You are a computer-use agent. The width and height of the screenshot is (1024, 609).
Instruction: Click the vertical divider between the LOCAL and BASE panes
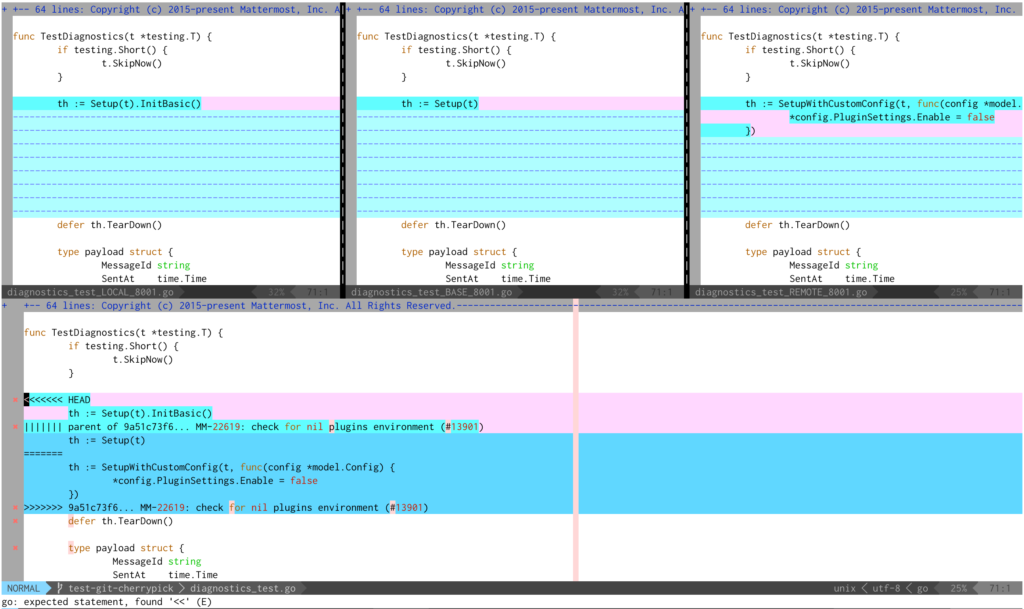coord(343,149)
